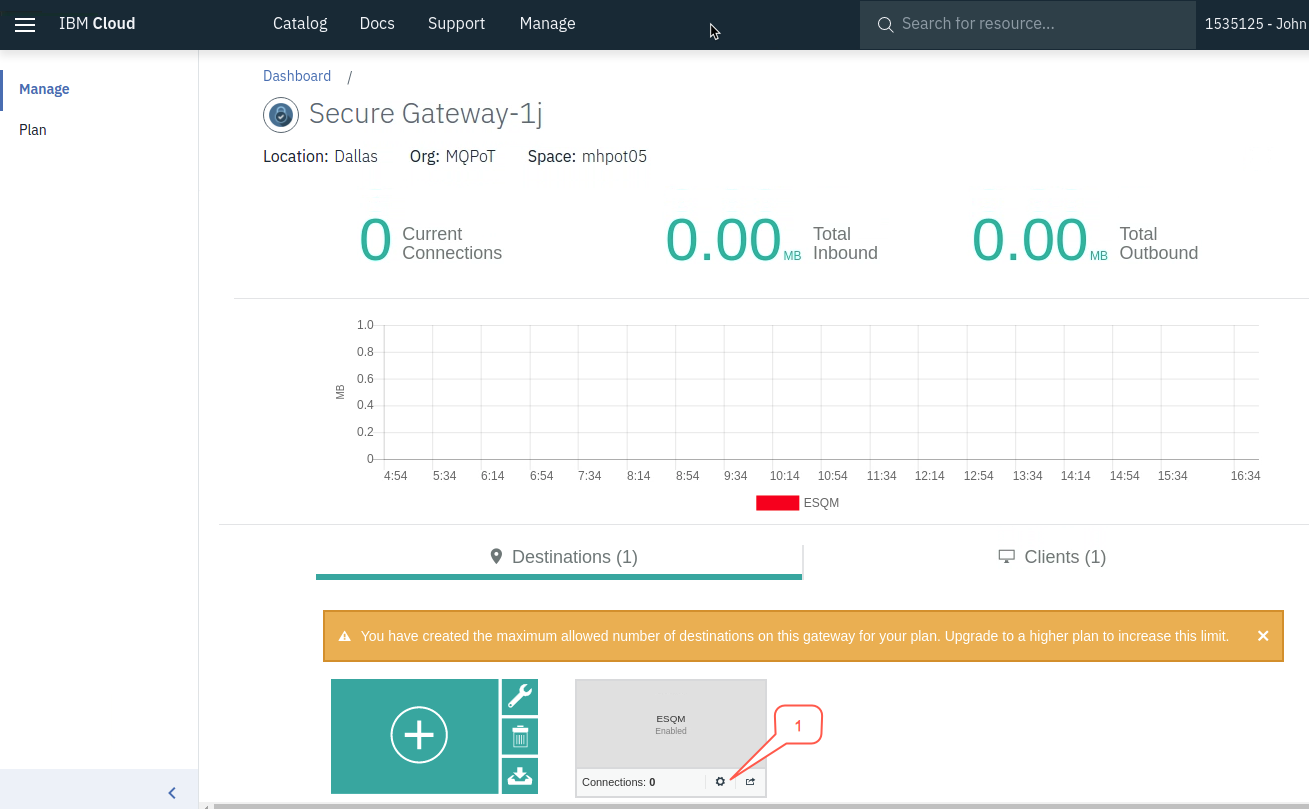
Task: Click the ESQM destination share icon
Action: (x=750, y=782)
